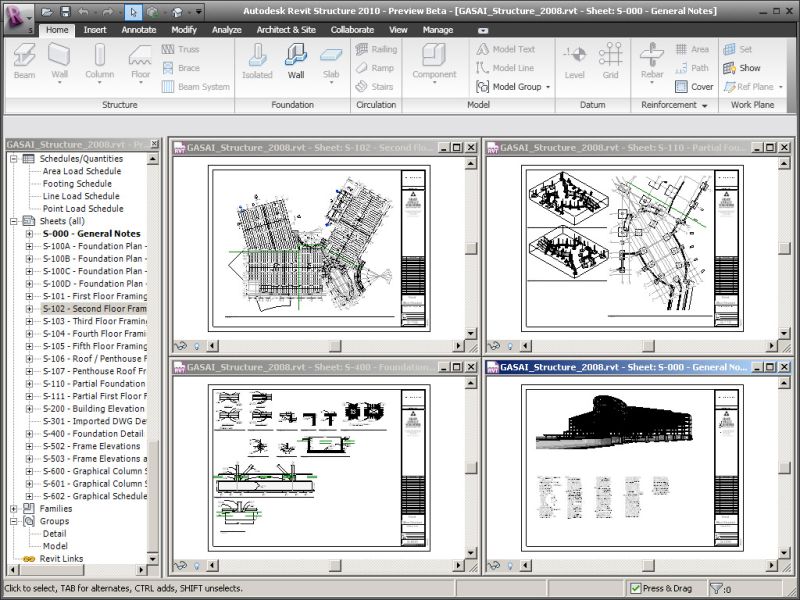Image resolution: width=800 pixels, height=600 pixels.
Task: Switch to the Insert ribbon tab
Action: click(x=95, y=30)
